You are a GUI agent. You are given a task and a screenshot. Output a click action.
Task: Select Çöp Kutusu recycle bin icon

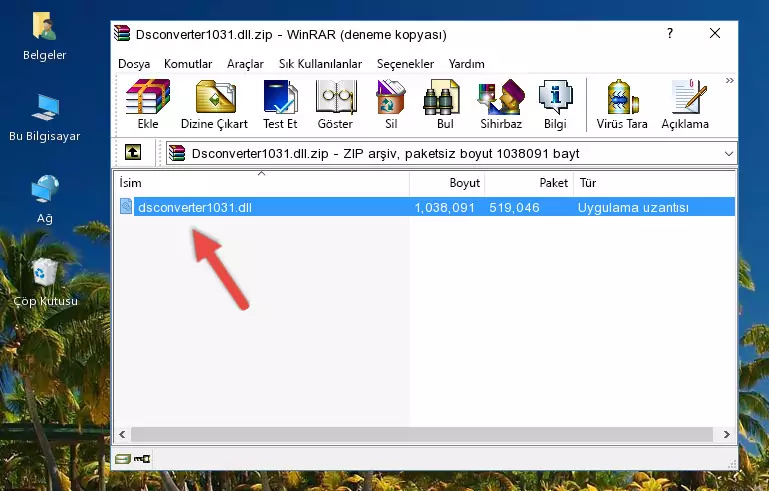[x=45, y=282]
